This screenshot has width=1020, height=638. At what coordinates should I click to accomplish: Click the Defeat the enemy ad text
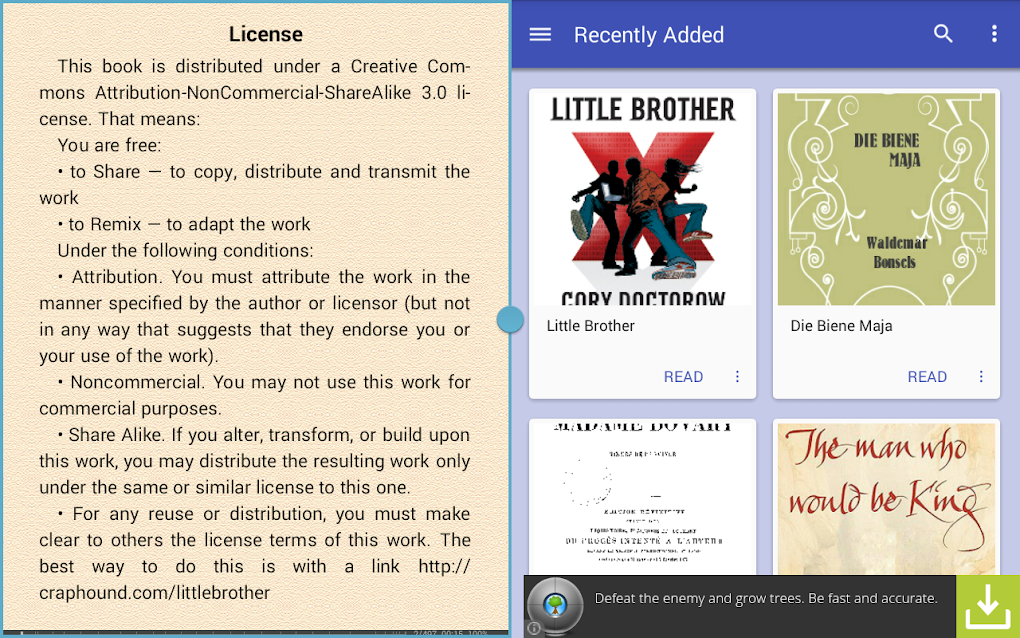pyautogui.click(x=766, y=598)
